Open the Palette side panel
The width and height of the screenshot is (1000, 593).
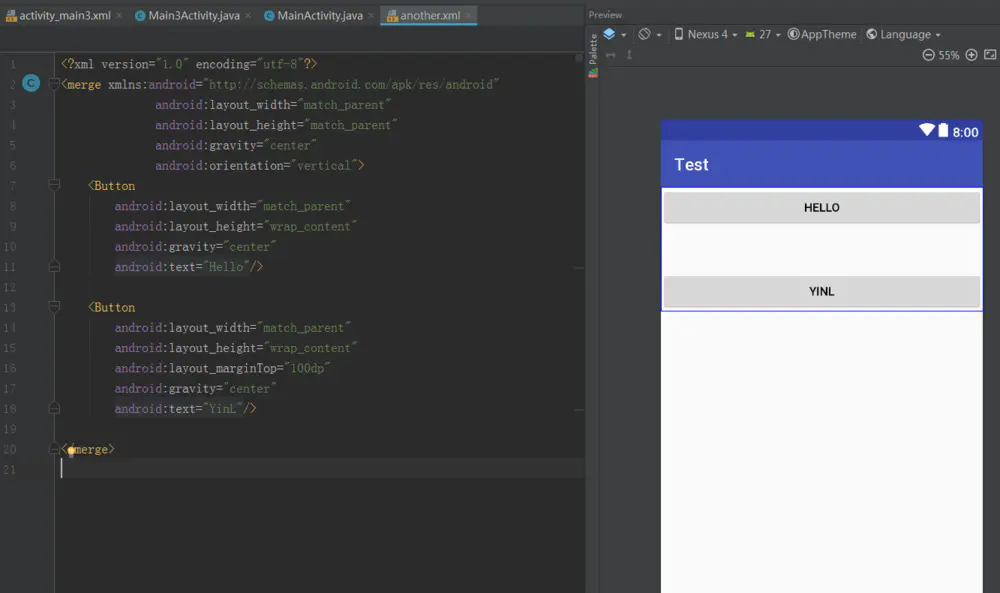click(593, 49)
